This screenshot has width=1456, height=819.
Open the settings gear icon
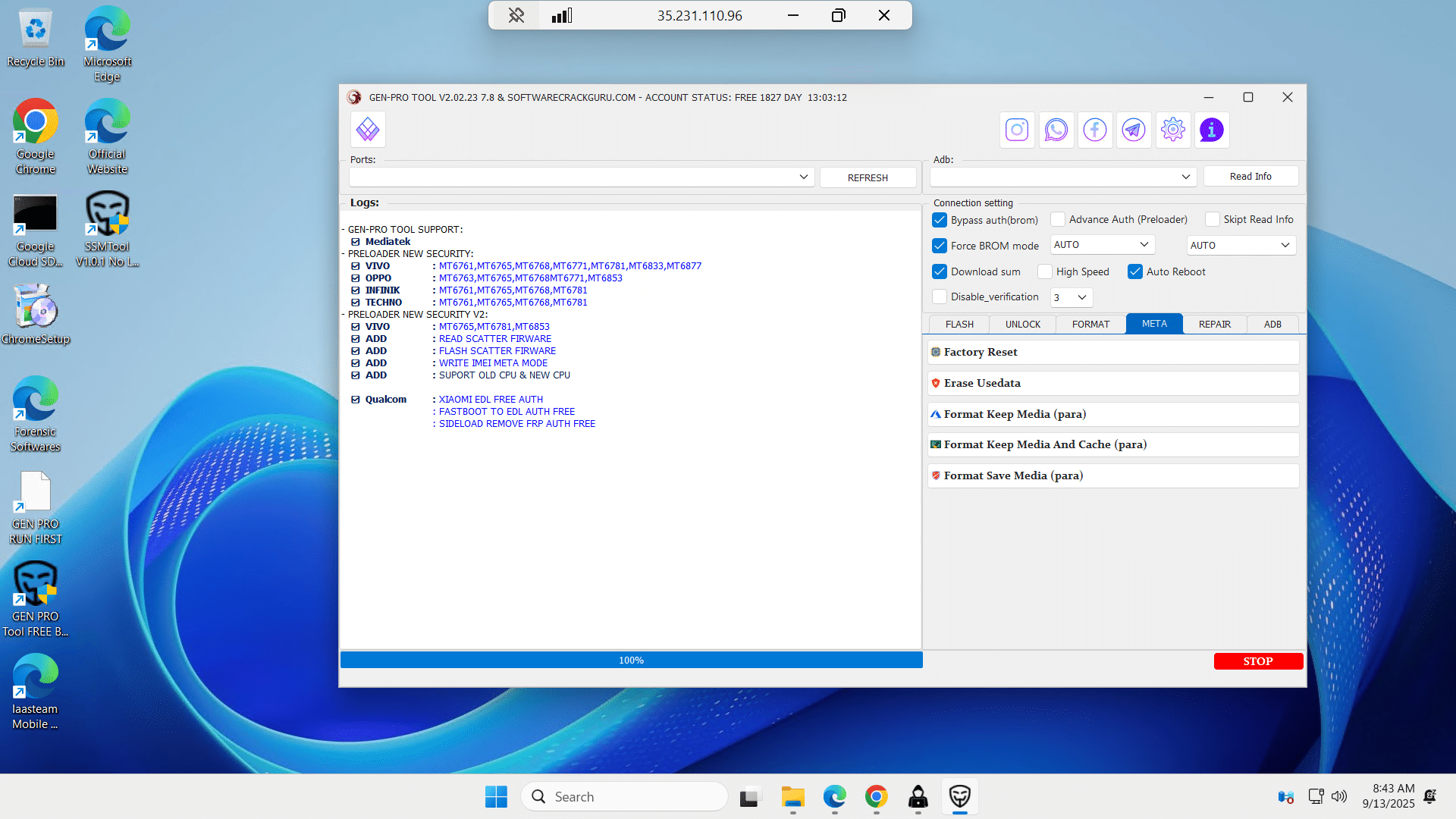[x=1173, y=130]
